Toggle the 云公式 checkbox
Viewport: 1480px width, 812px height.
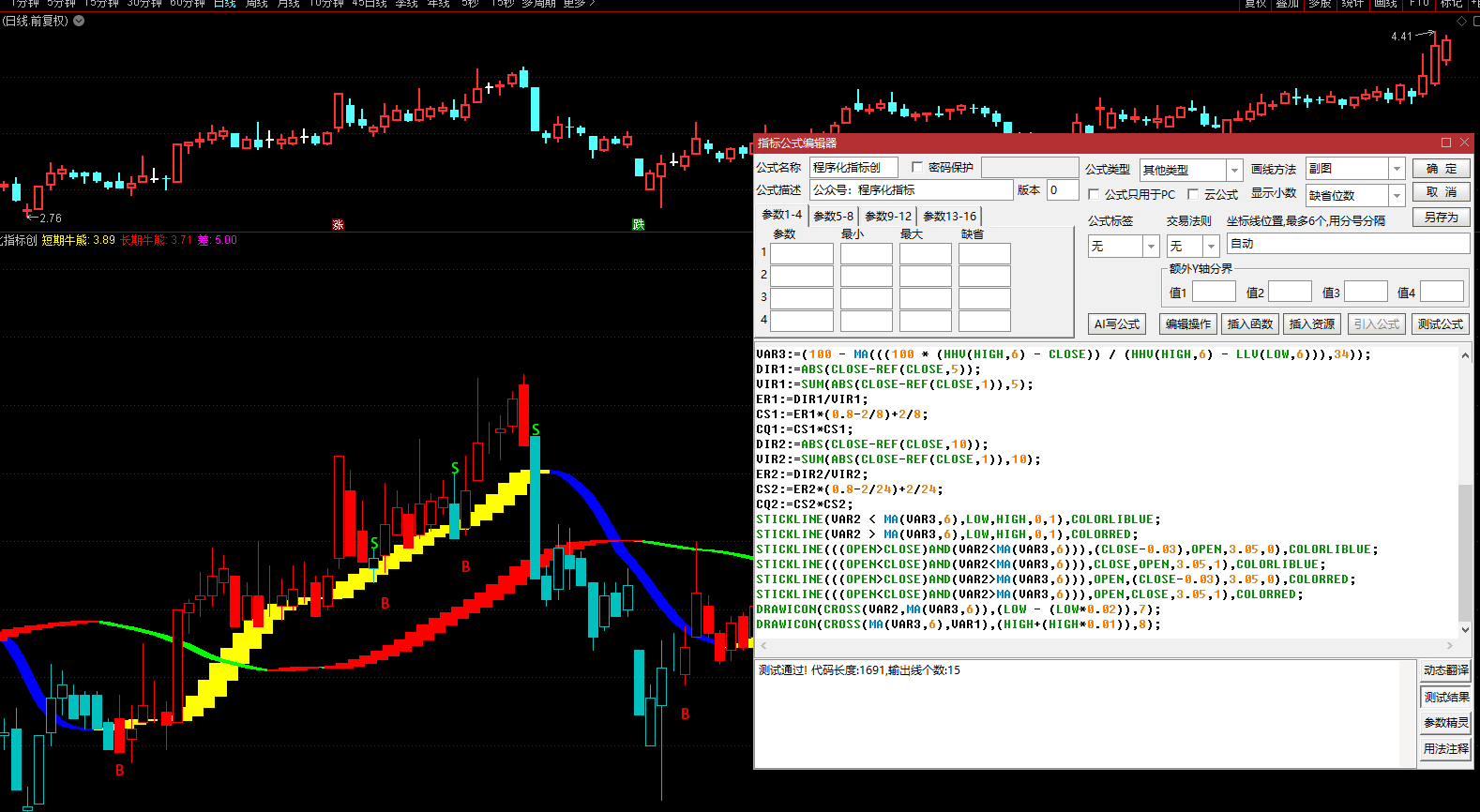(x=1193, y=194)
